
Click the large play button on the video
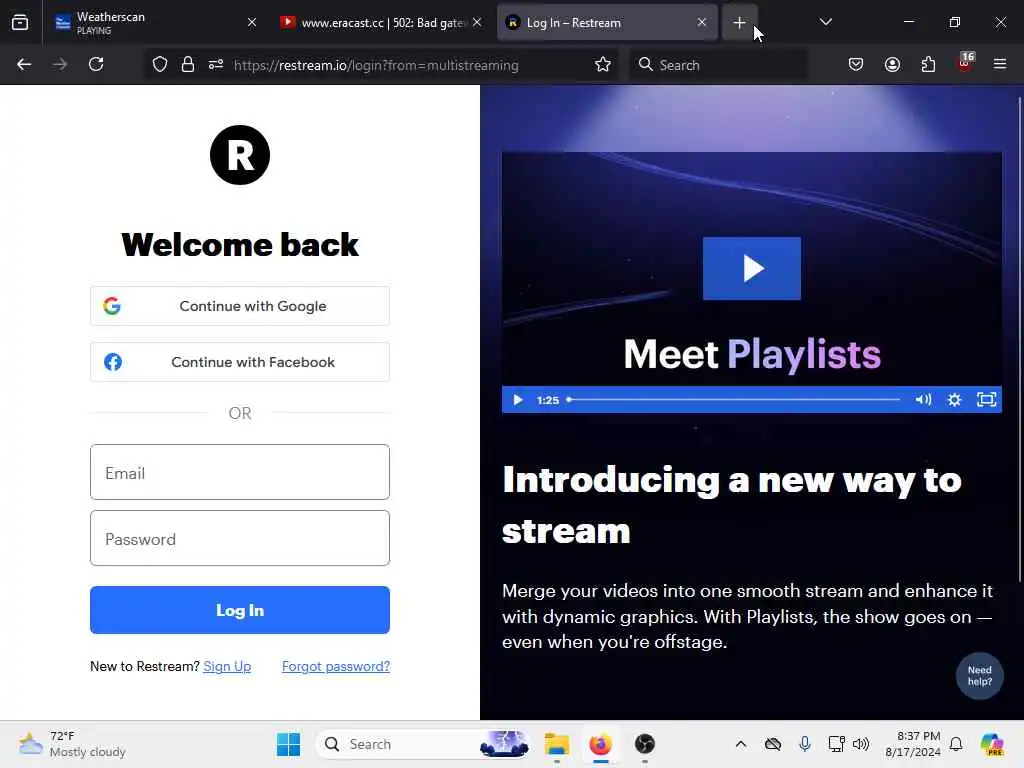click(752, 268)
